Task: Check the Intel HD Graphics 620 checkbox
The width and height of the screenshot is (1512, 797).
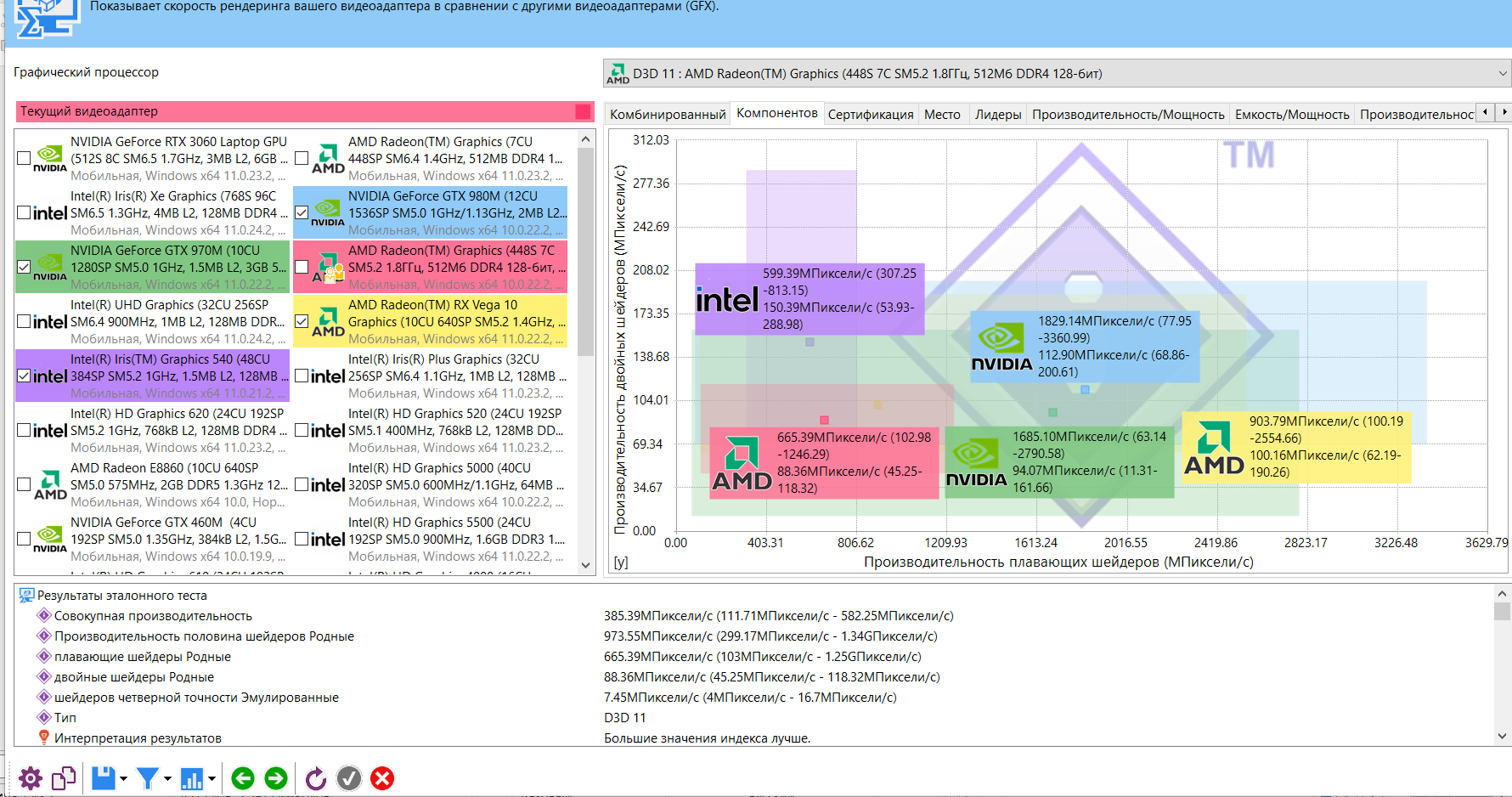Action: click(24, 430)
